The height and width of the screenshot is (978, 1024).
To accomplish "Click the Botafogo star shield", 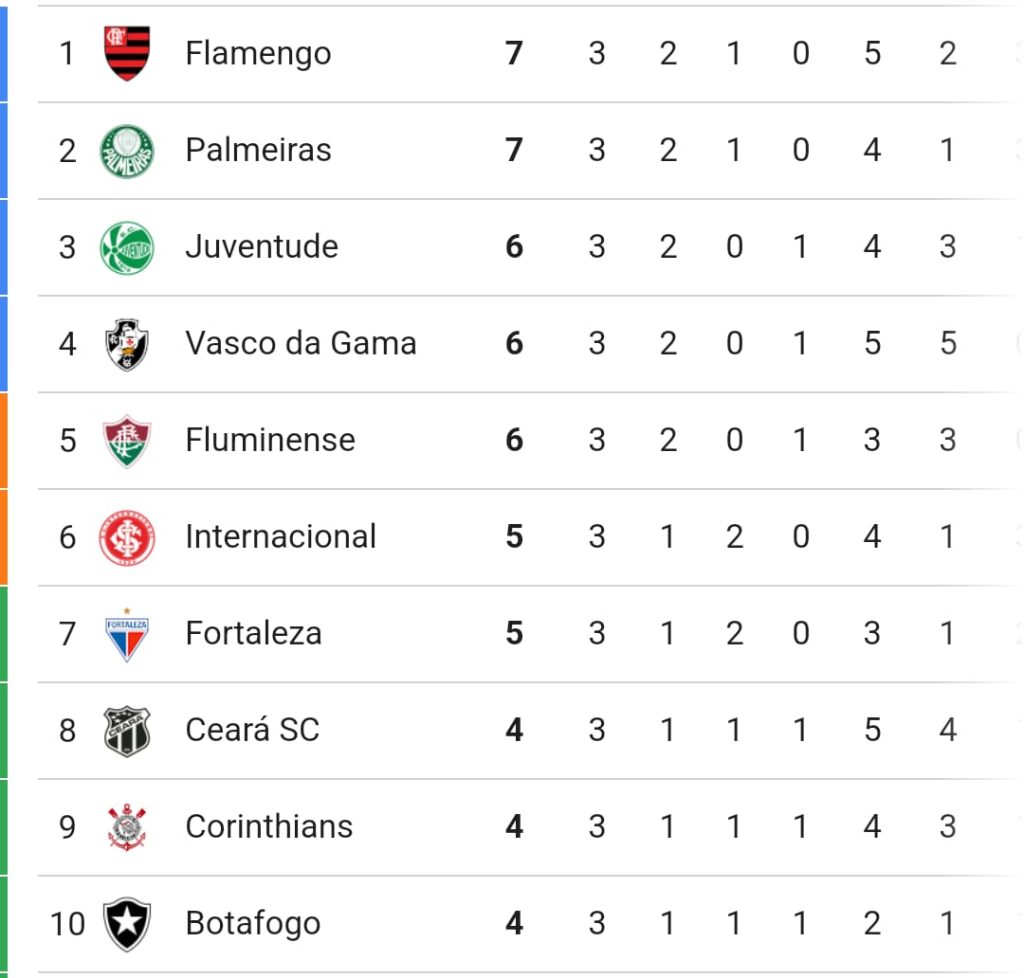I will coord(127,924).
